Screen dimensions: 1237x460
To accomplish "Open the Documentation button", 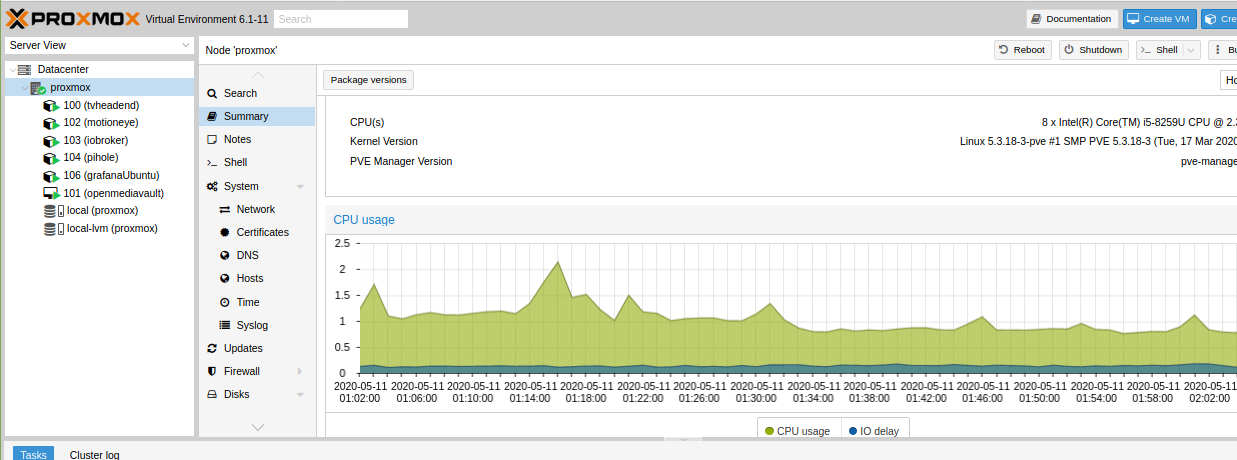I will [1072, 19].
